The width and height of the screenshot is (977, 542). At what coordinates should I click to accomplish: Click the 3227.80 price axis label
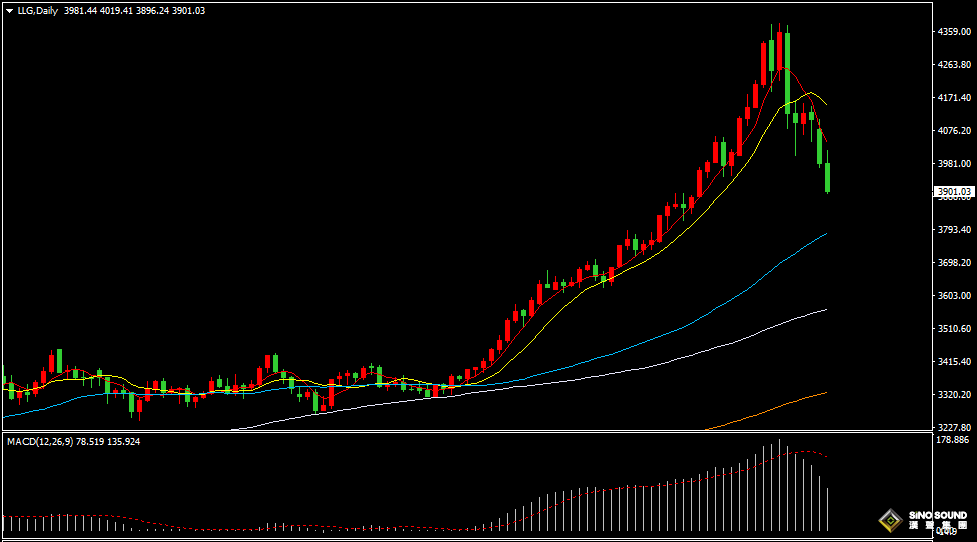(x=954, y=427)
